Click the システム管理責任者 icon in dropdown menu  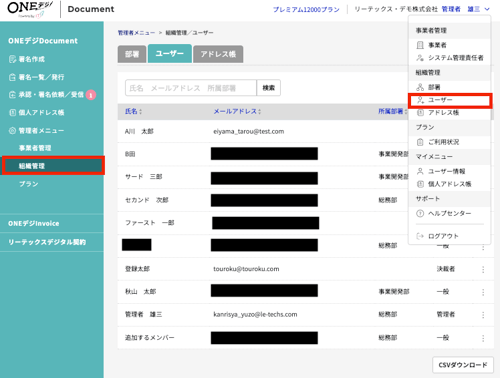420,58
